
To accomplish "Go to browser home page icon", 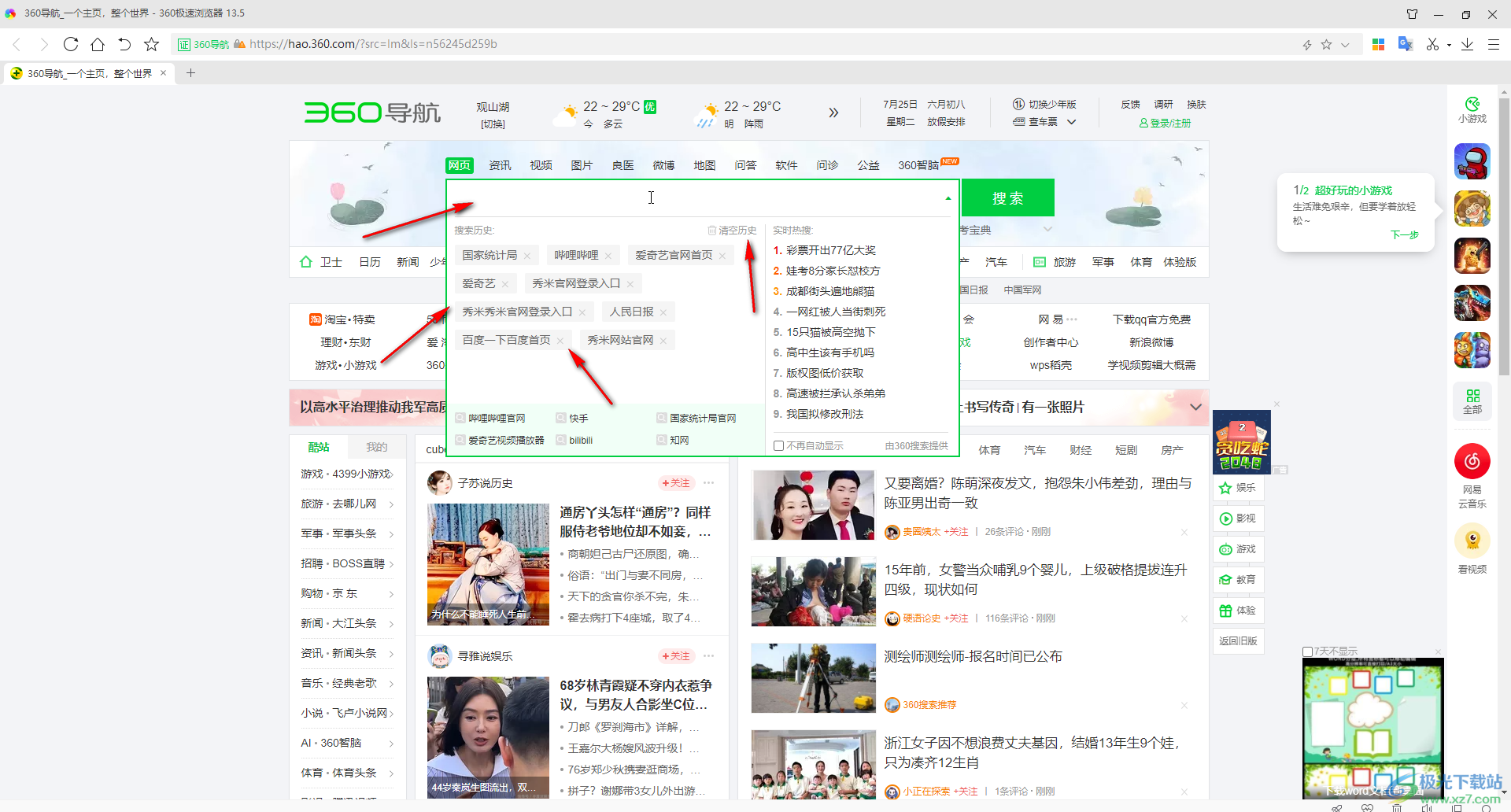I will (x=98, y=44).
